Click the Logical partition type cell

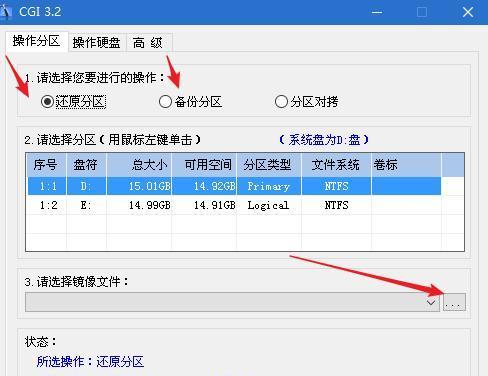point(268,205)
